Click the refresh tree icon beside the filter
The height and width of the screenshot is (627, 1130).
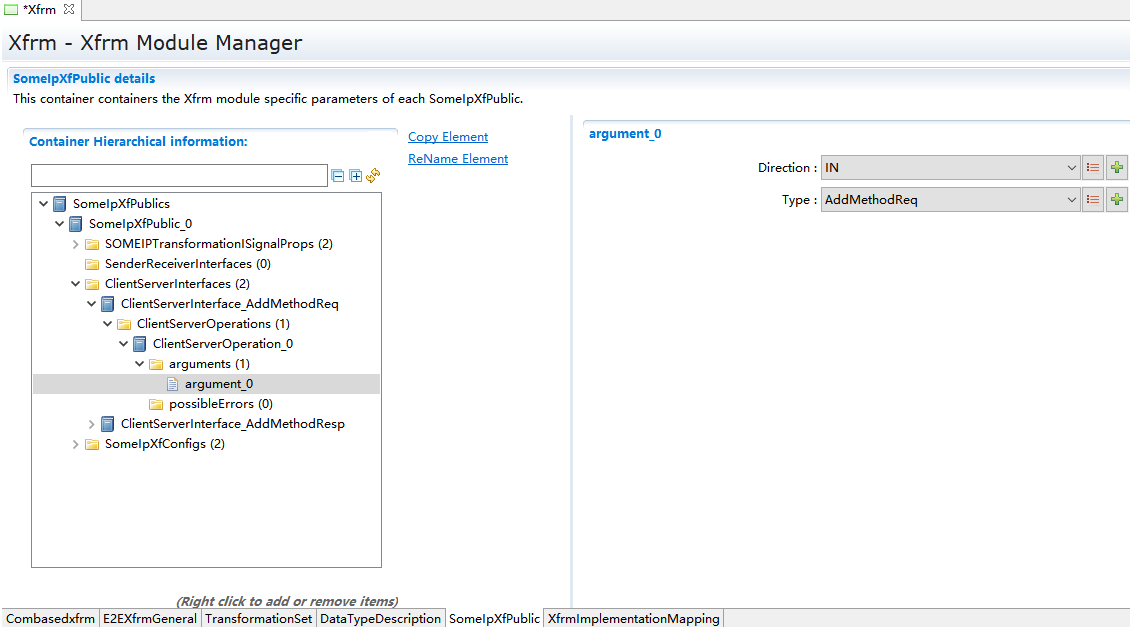pyautogui.click(x=373, y=176)
